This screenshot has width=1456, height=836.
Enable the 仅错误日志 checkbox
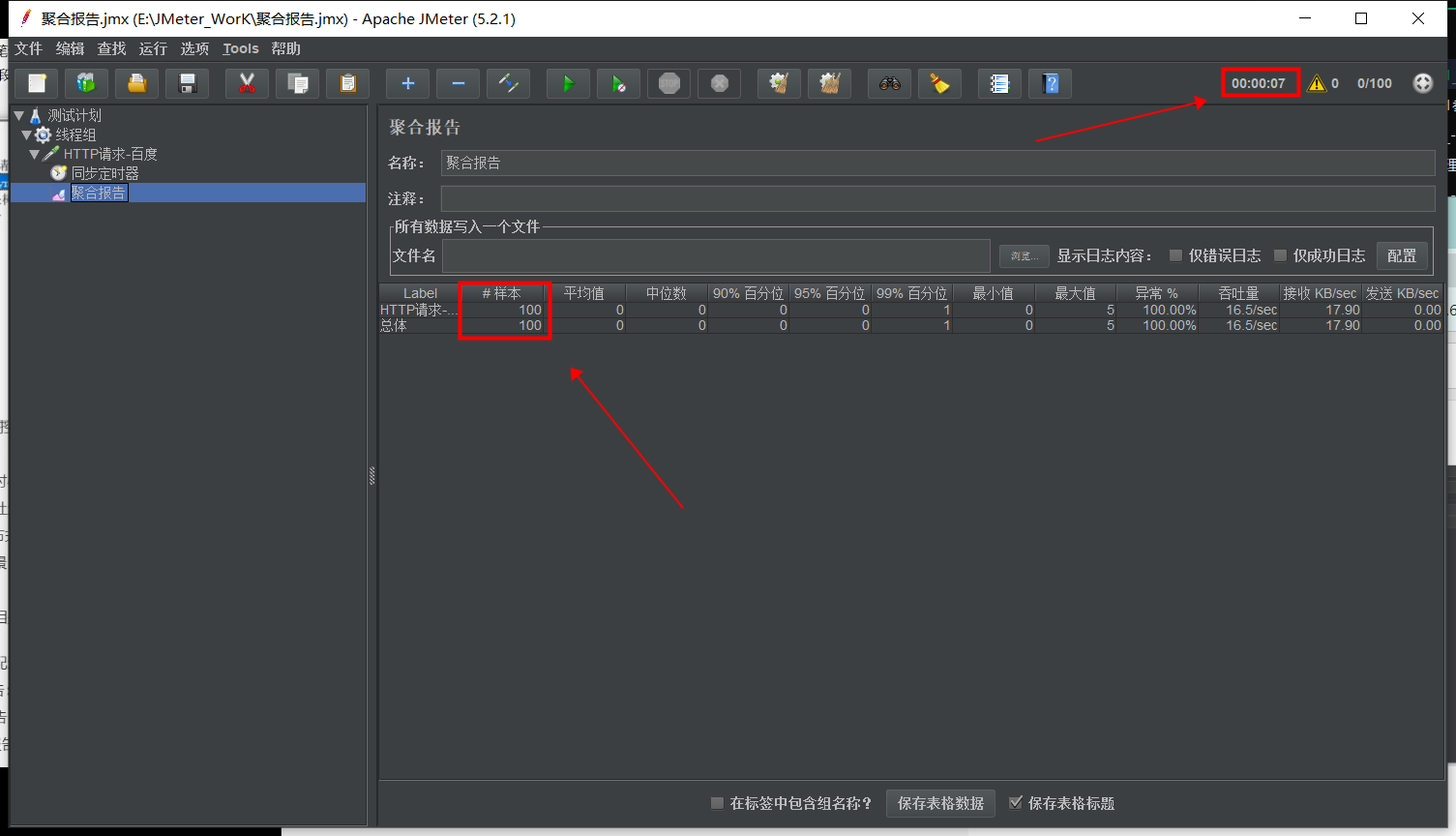pyautogui.click(x=1175, y=255)
